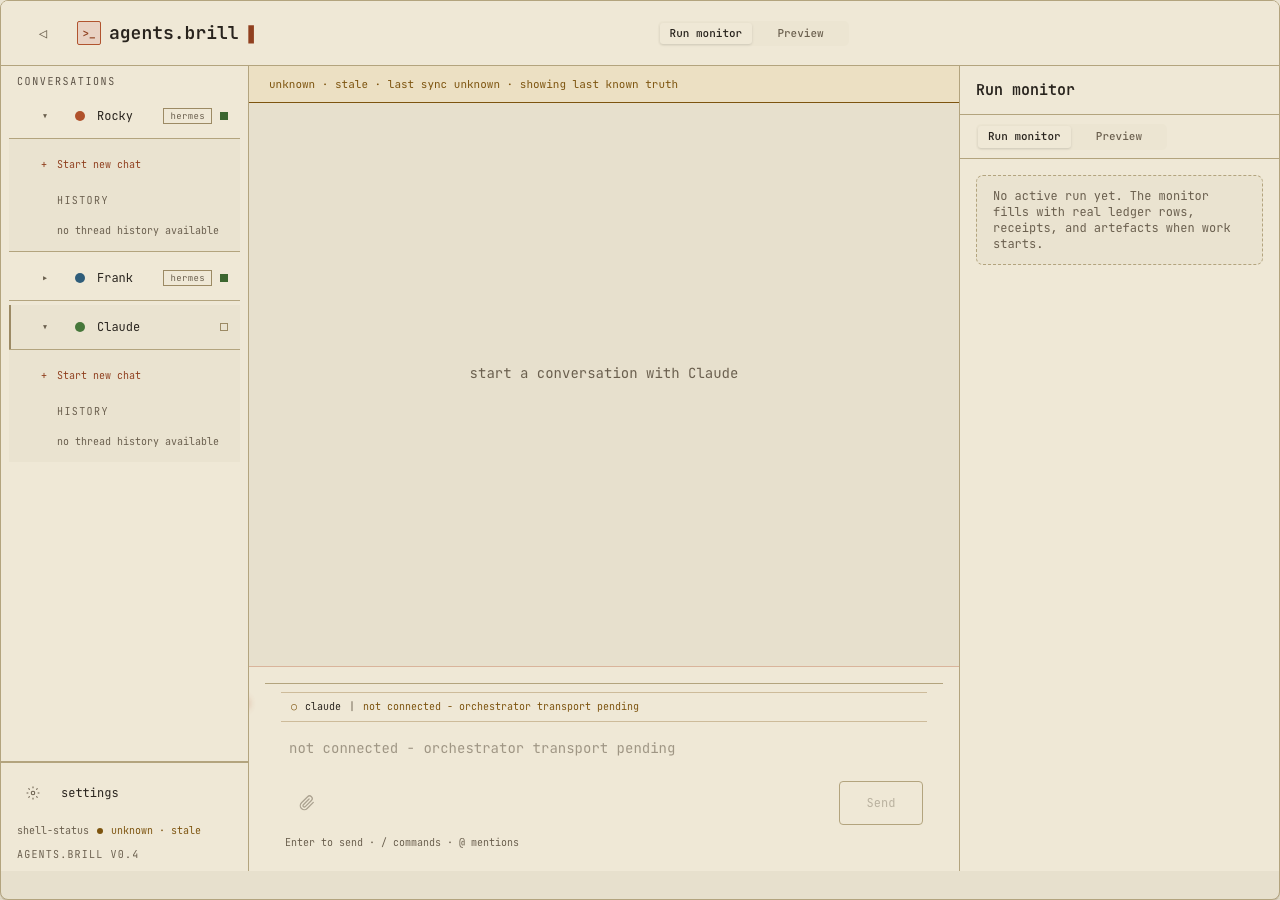Select the Run monitor tab in header
Viewport: 1280px width, 900px height.
pyautogui.click(x=706, y=33)
